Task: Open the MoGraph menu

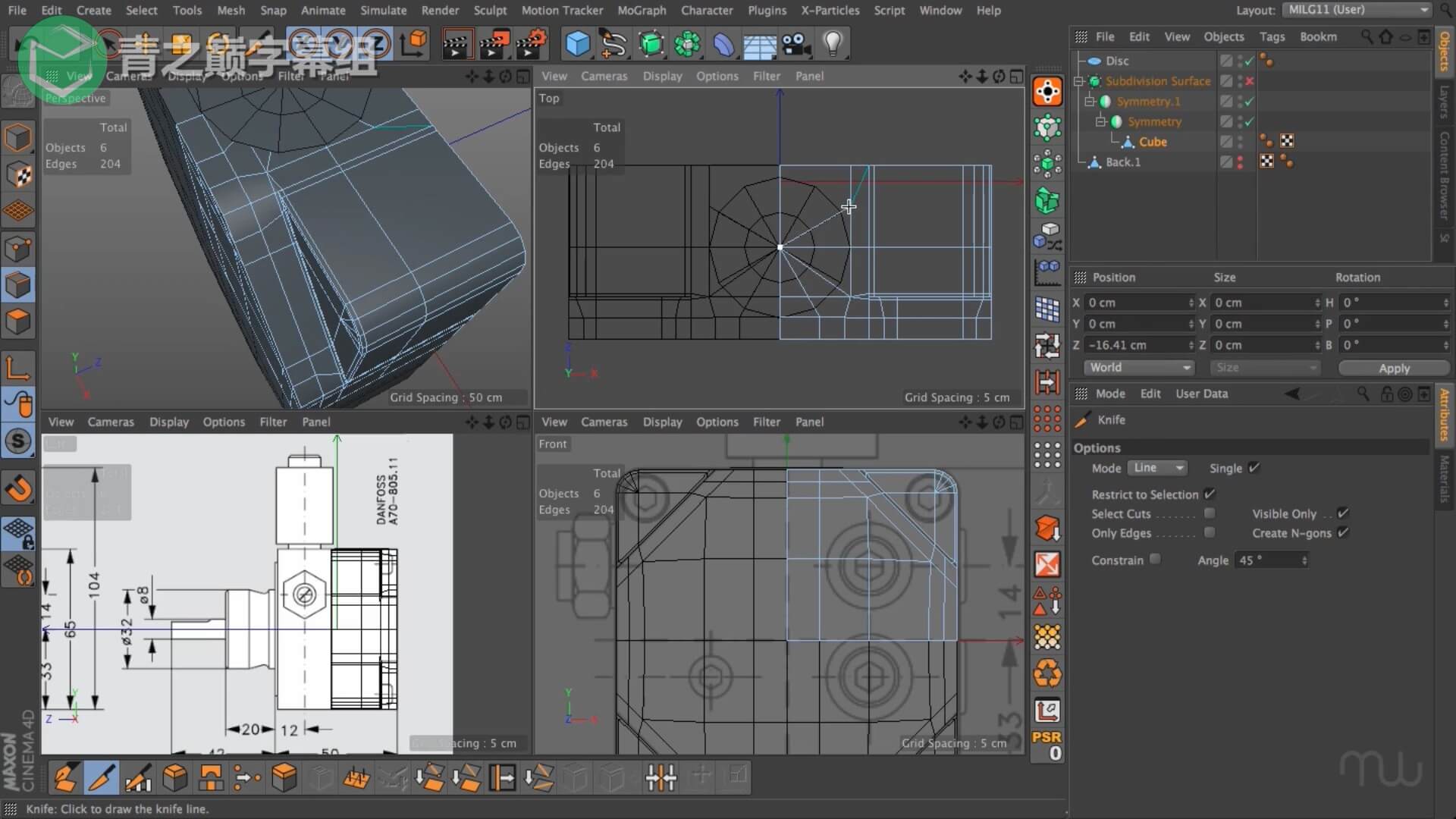Action: pyautogui.click(x=642, y=11)
